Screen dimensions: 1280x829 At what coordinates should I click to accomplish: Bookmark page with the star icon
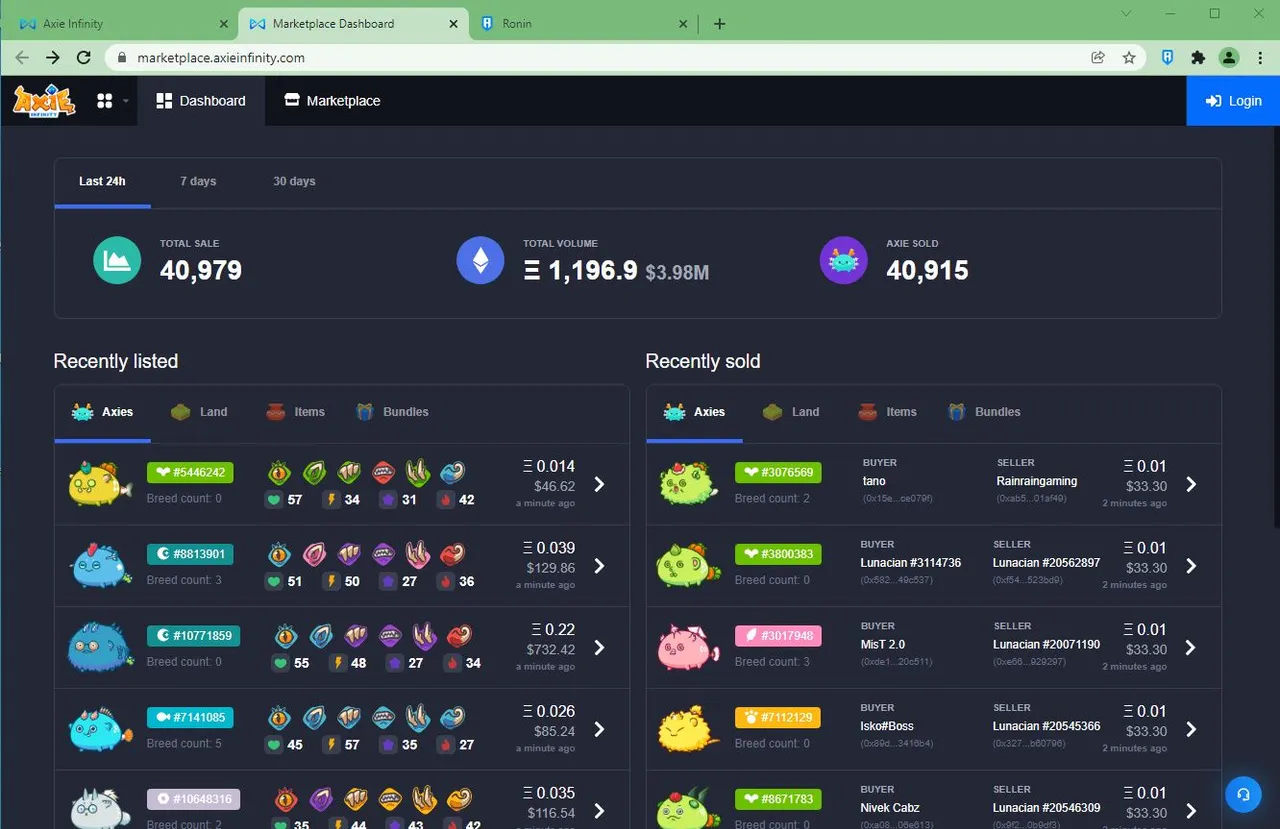[x=1129, y=58]
